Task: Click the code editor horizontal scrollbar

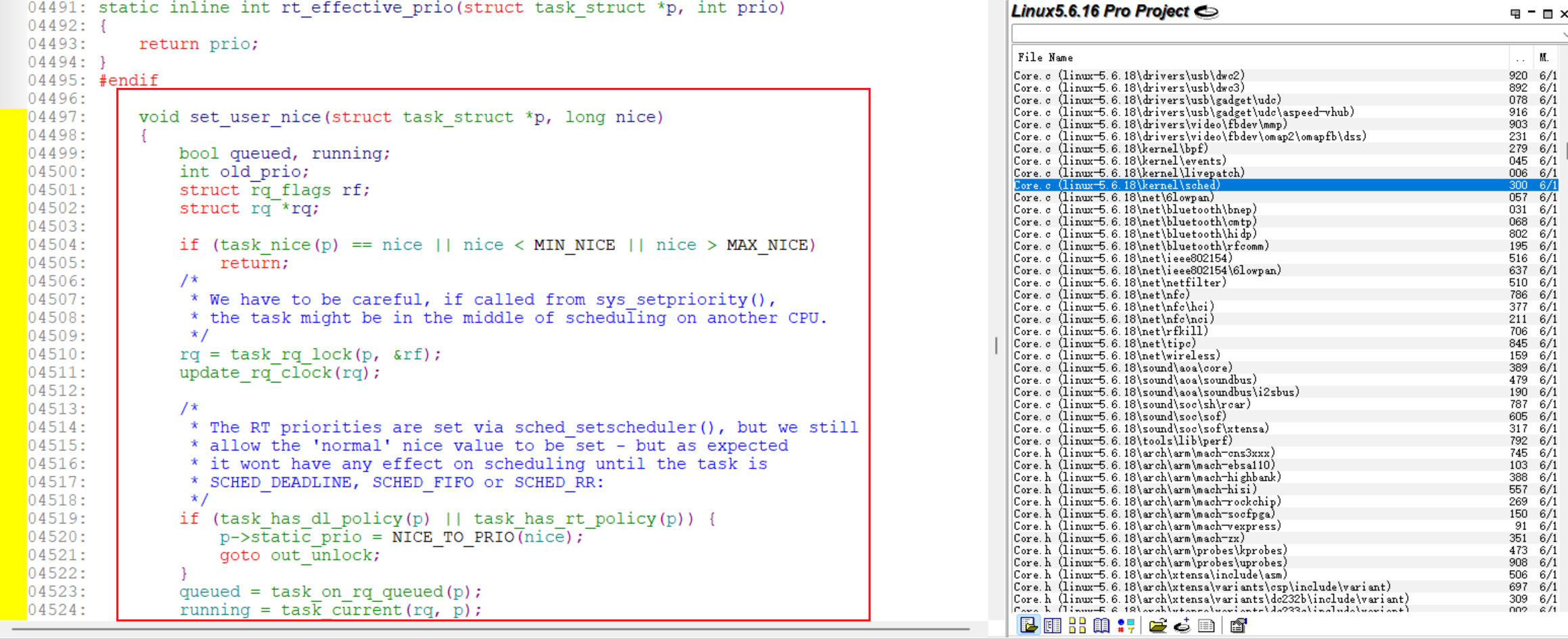Action: coord(490,629)
